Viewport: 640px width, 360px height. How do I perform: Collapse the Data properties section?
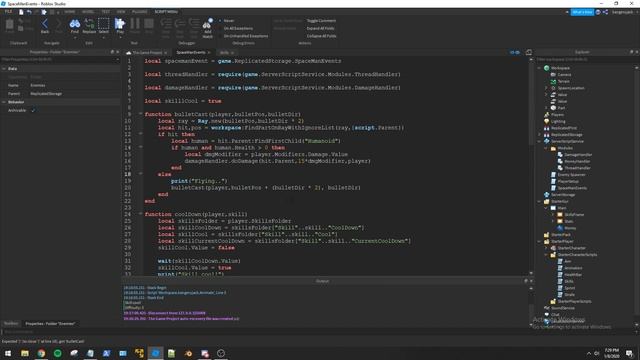pos(4,69)
